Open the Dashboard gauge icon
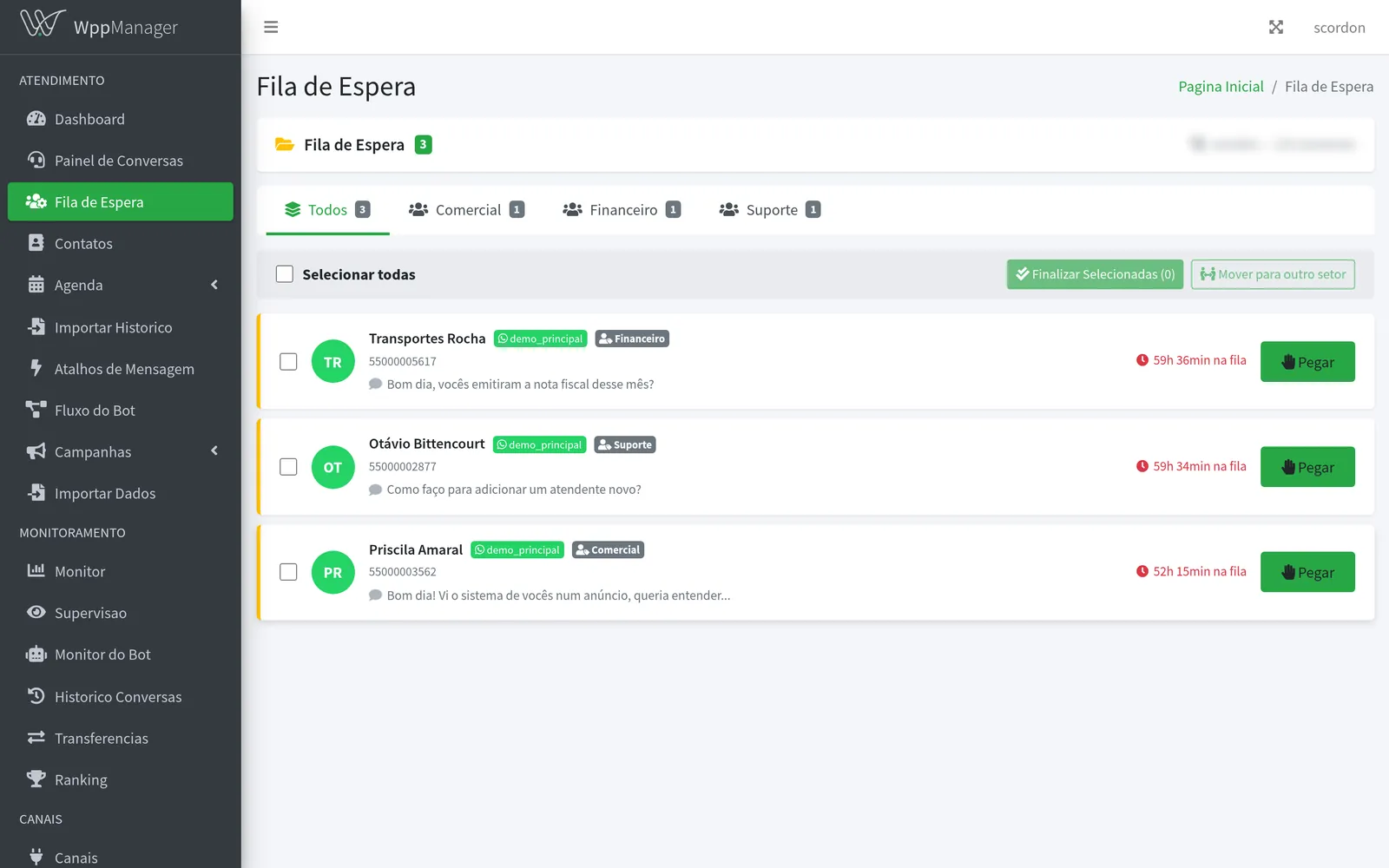The width and height of the screenshot is (1389, 868). tap(36, 119)
